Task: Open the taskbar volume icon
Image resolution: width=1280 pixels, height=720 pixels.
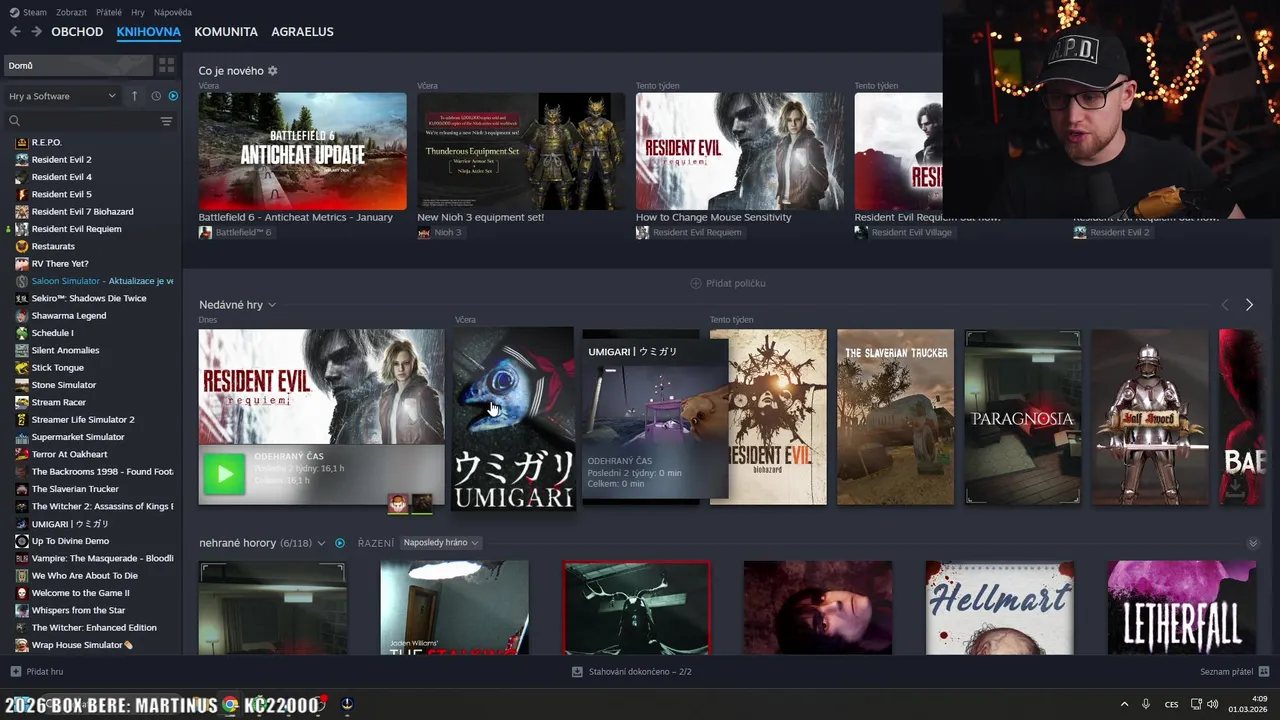Action: (x=1213, y=704)
